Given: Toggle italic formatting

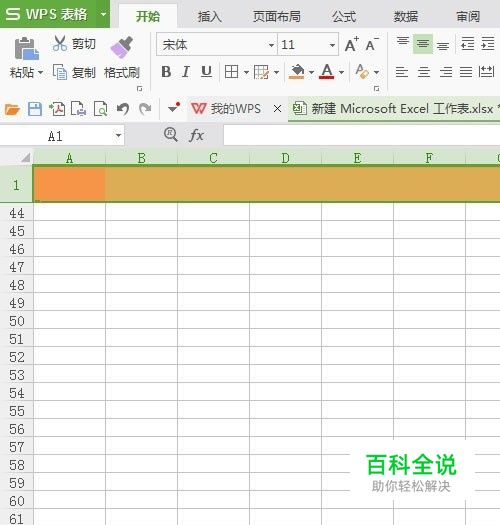Looking at the screenshot, I should [x=186, y=72].
